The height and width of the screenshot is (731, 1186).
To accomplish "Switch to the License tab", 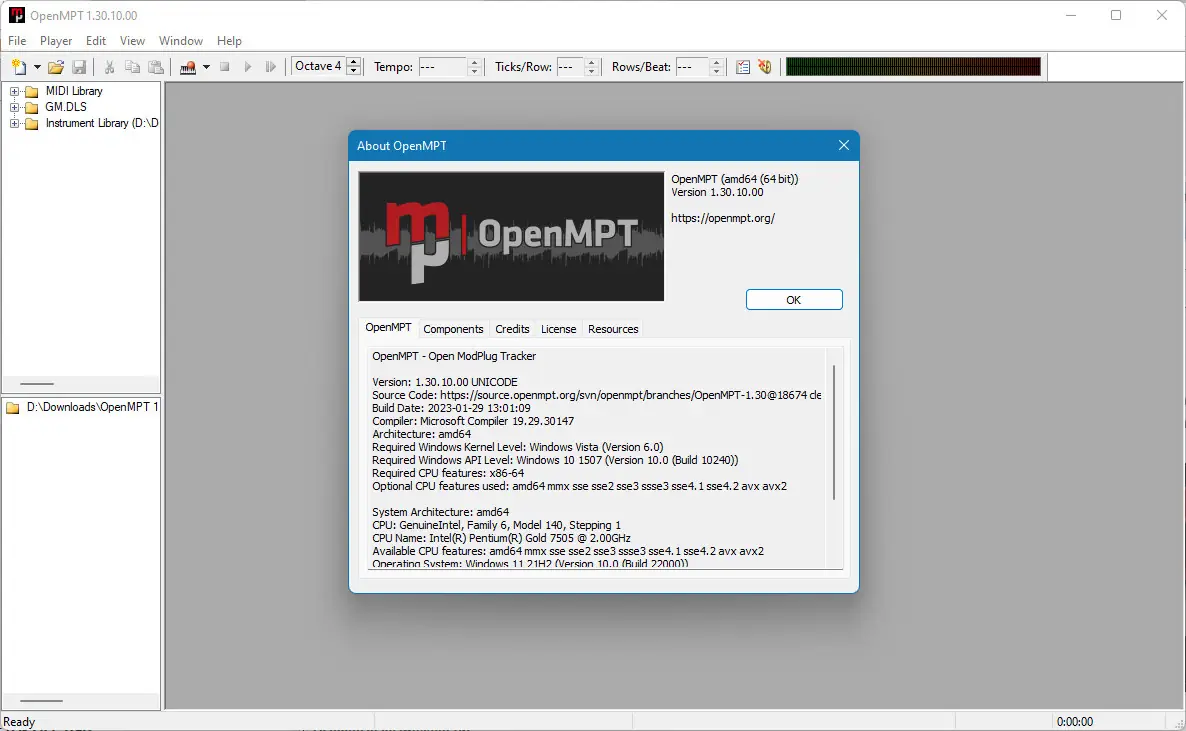I will [558, 329].
